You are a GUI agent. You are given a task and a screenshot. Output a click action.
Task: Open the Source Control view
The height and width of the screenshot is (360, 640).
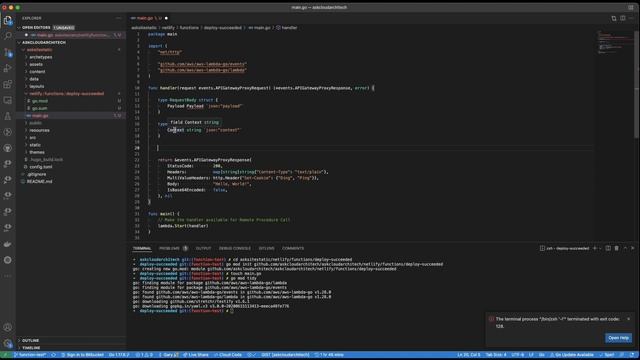(8, 52)
